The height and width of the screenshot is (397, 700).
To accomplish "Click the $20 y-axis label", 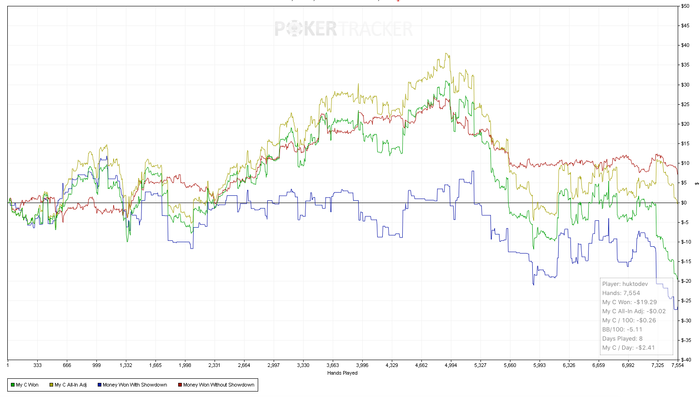I will (685, 124).
